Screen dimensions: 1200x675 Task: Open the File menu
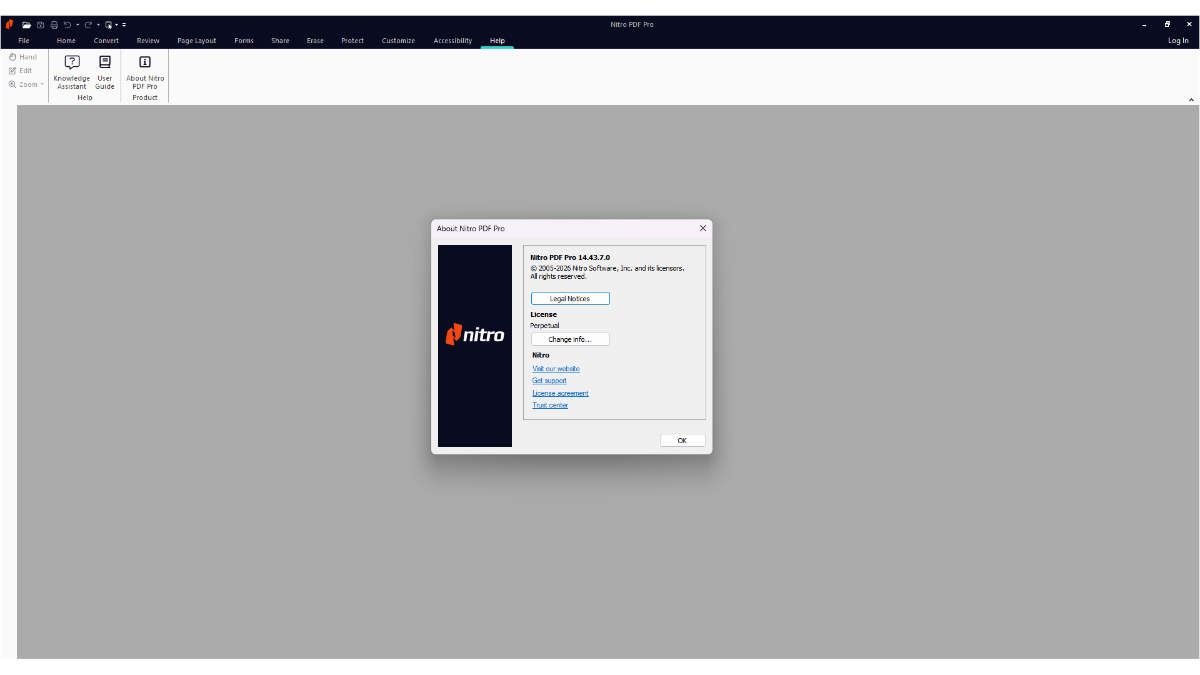point(24,41)
